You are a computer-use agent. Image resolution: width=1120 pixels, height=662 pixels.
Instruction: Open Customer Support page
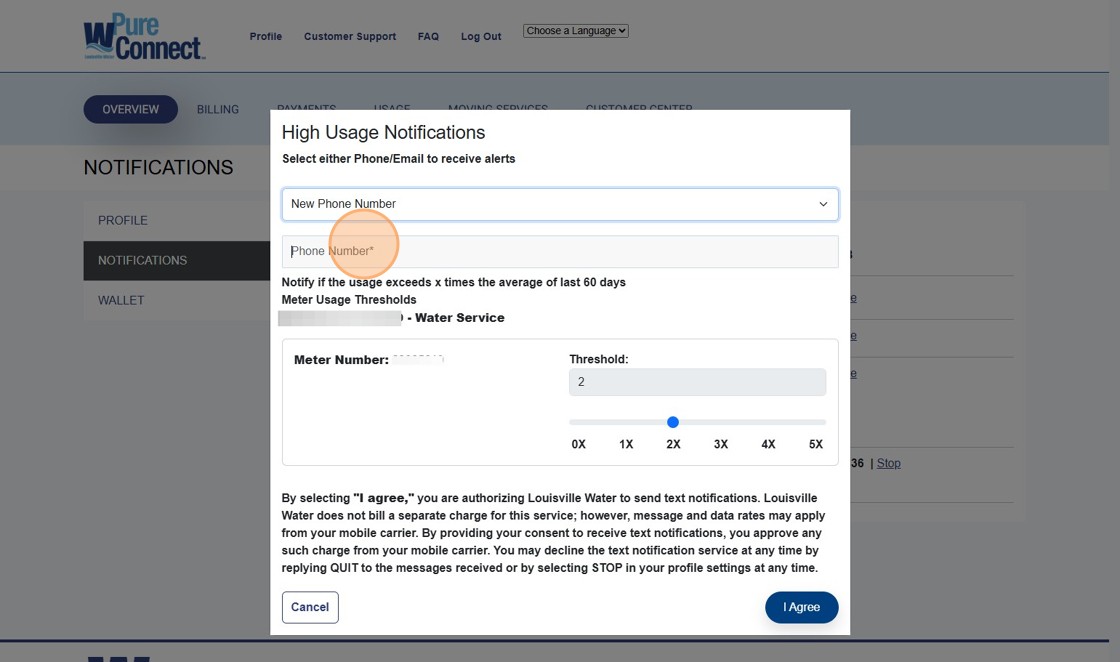(350, 37)
